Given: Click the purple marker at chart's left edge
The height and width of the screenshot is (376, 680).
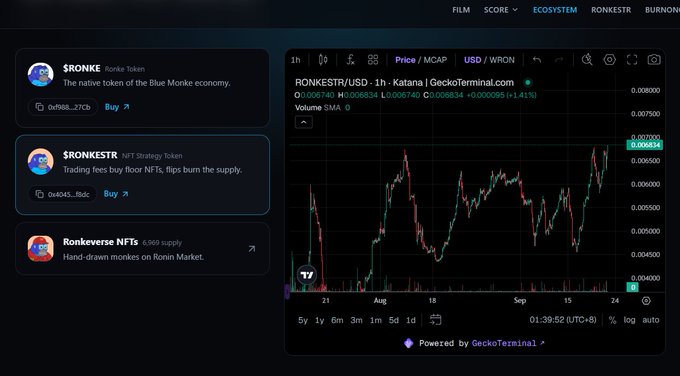Looking at the screenshot, I should [x=287, y=291].
